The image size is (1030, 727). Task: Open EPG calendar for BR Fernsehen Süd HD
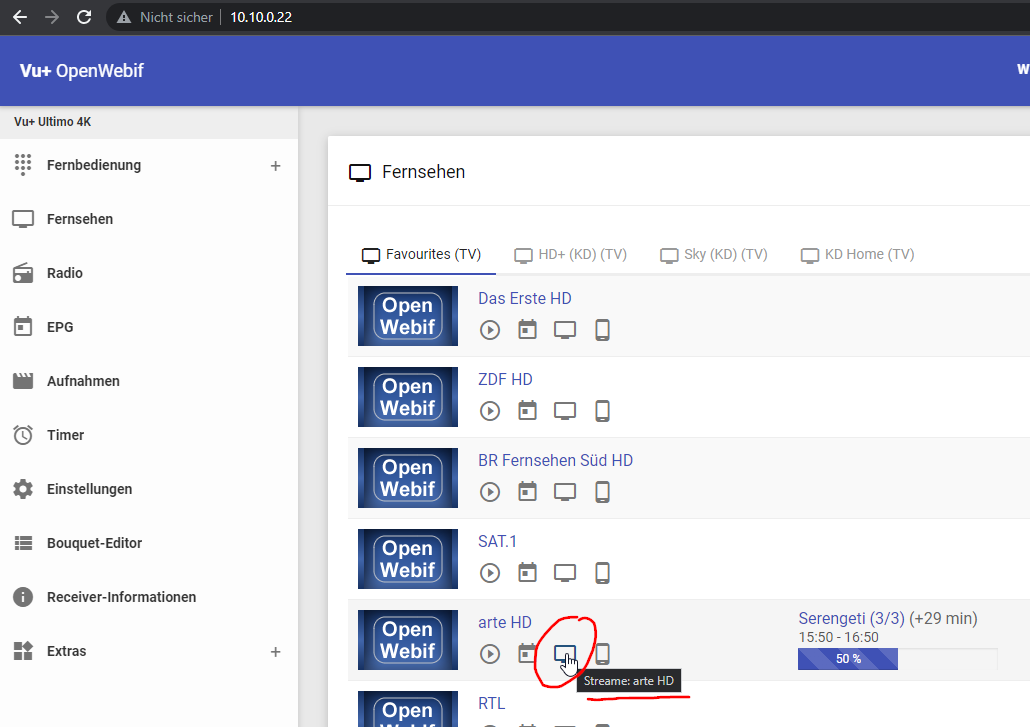point(527,491)
